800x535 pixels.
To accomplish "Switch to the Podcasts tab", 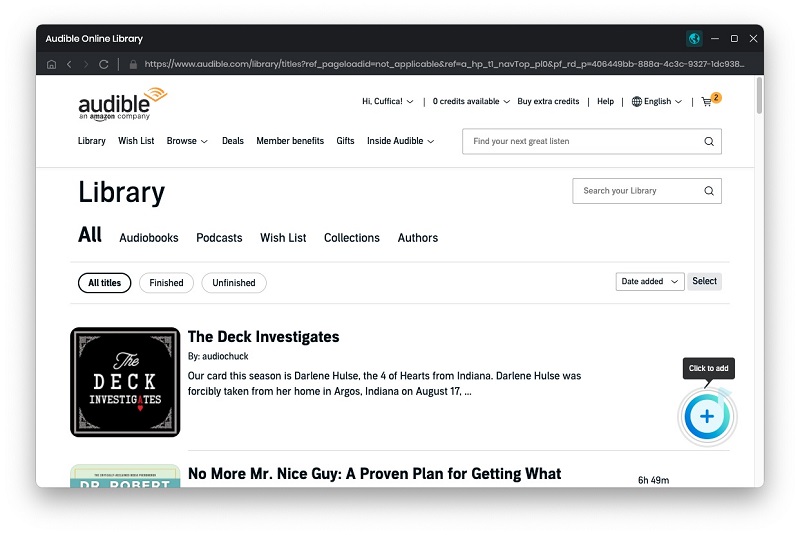I will click(219, 238).
